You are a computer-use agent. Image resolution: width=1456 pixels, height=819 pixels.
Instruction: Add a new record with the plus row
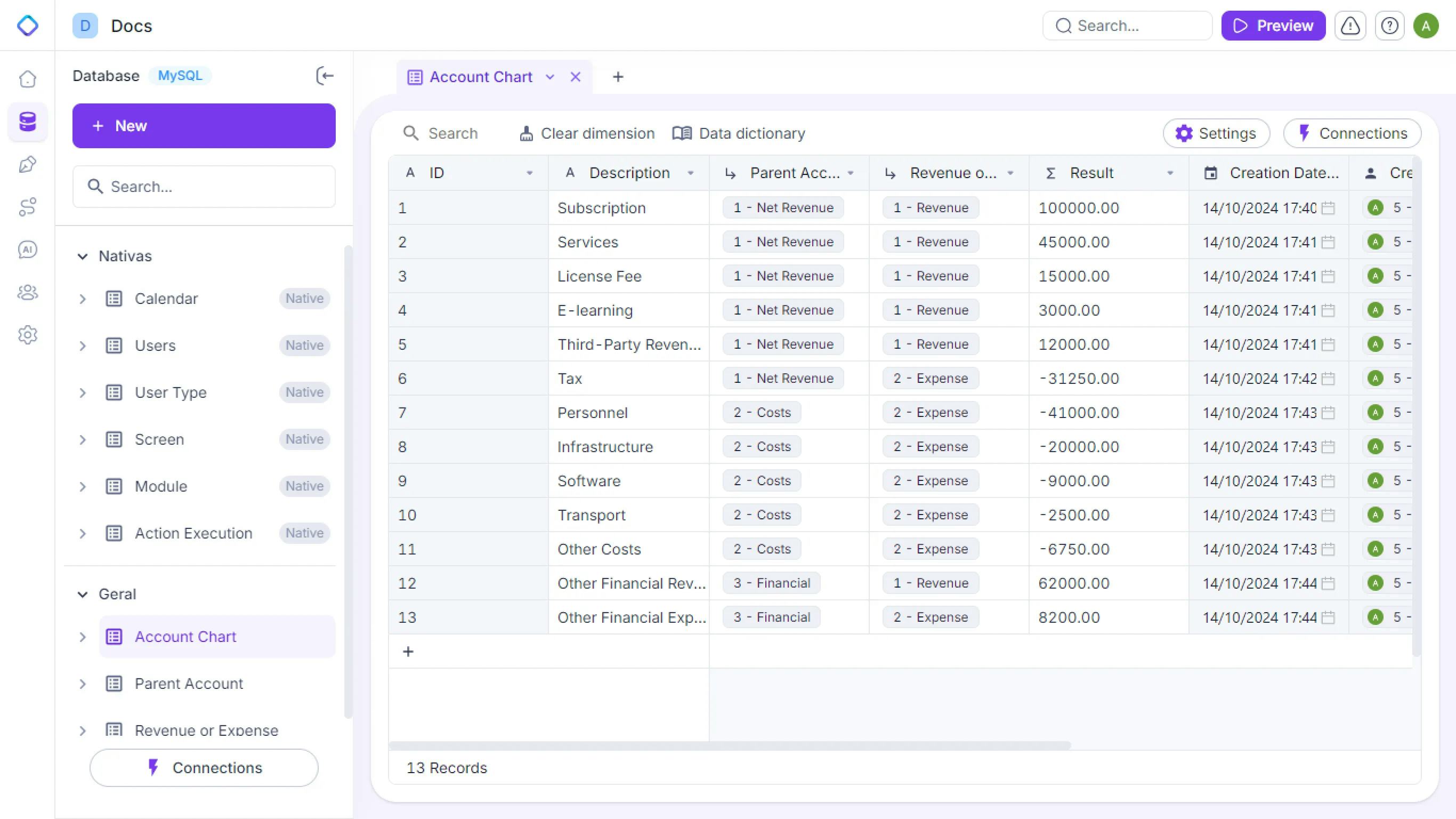[408, 652]
